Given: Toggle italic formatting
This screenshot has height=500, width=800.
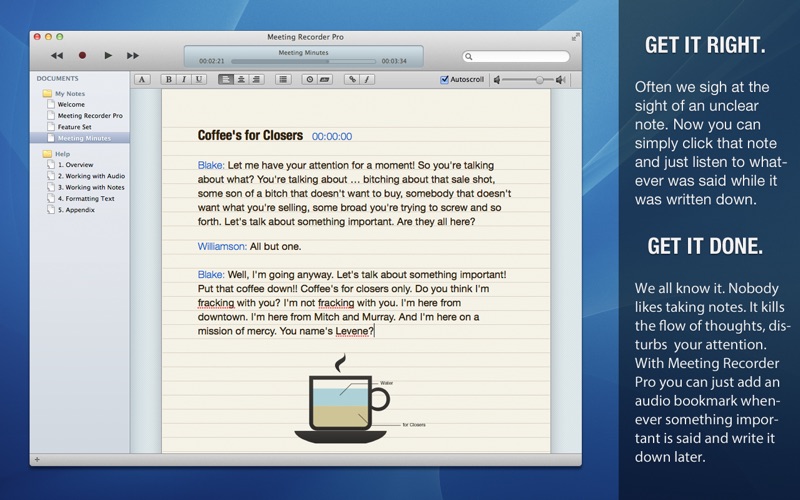Looking at the screenshot, I should 184,79.
